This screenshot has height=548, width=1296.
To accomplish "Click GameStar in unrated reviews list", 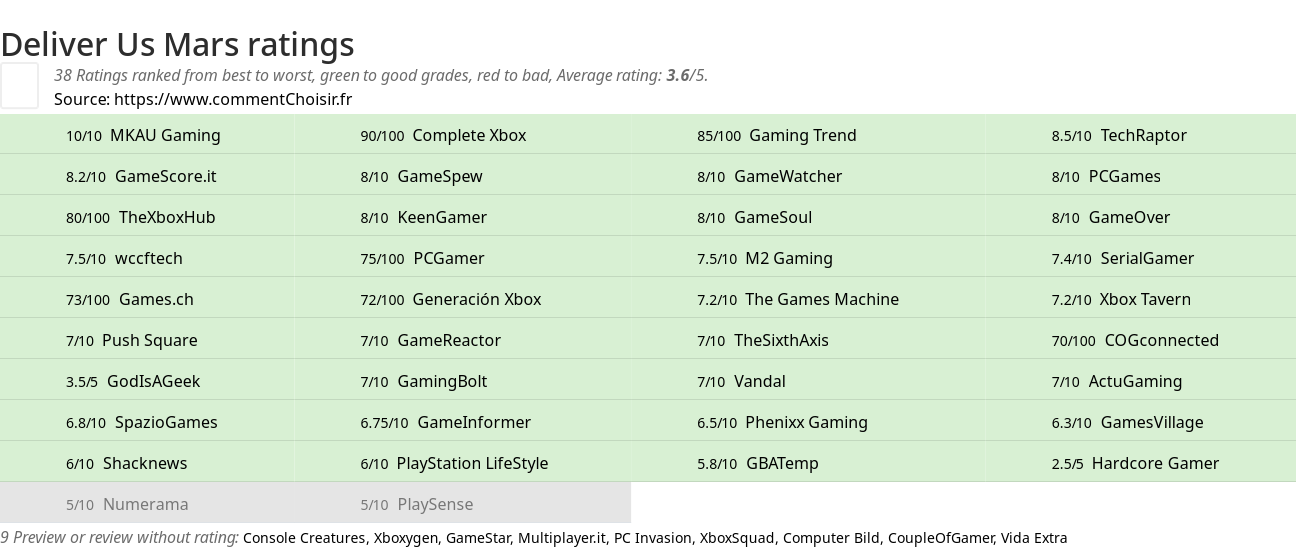I will pyautogui.click(x=477, y=538).
